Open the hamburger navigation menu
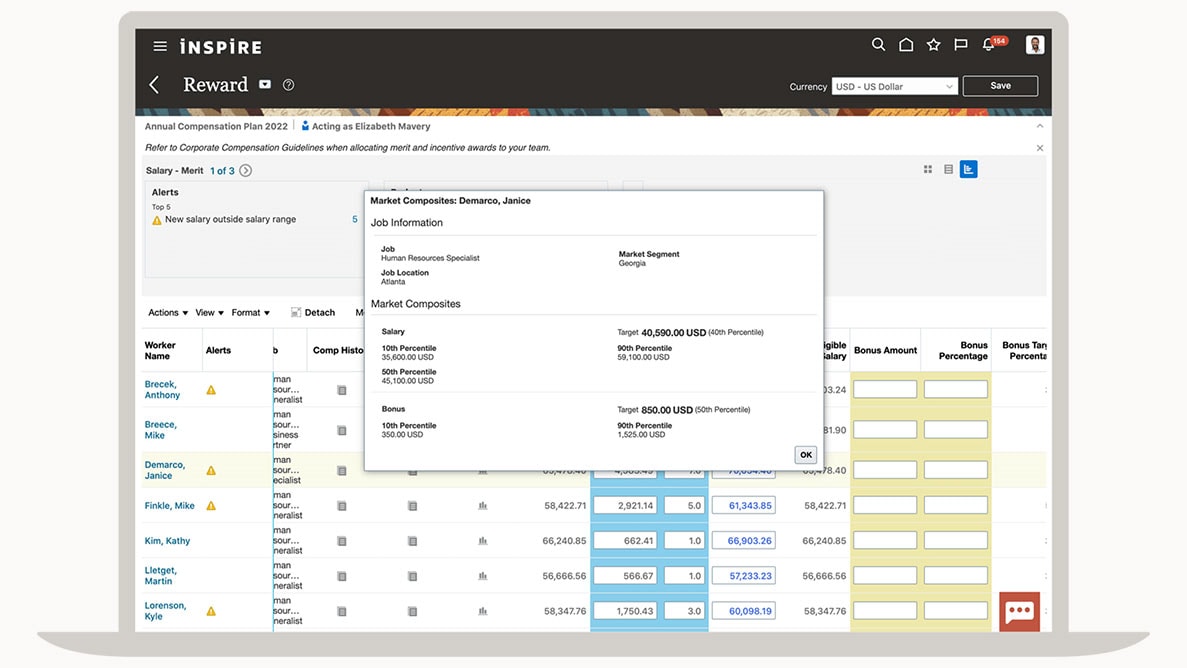 pos(160,46)
